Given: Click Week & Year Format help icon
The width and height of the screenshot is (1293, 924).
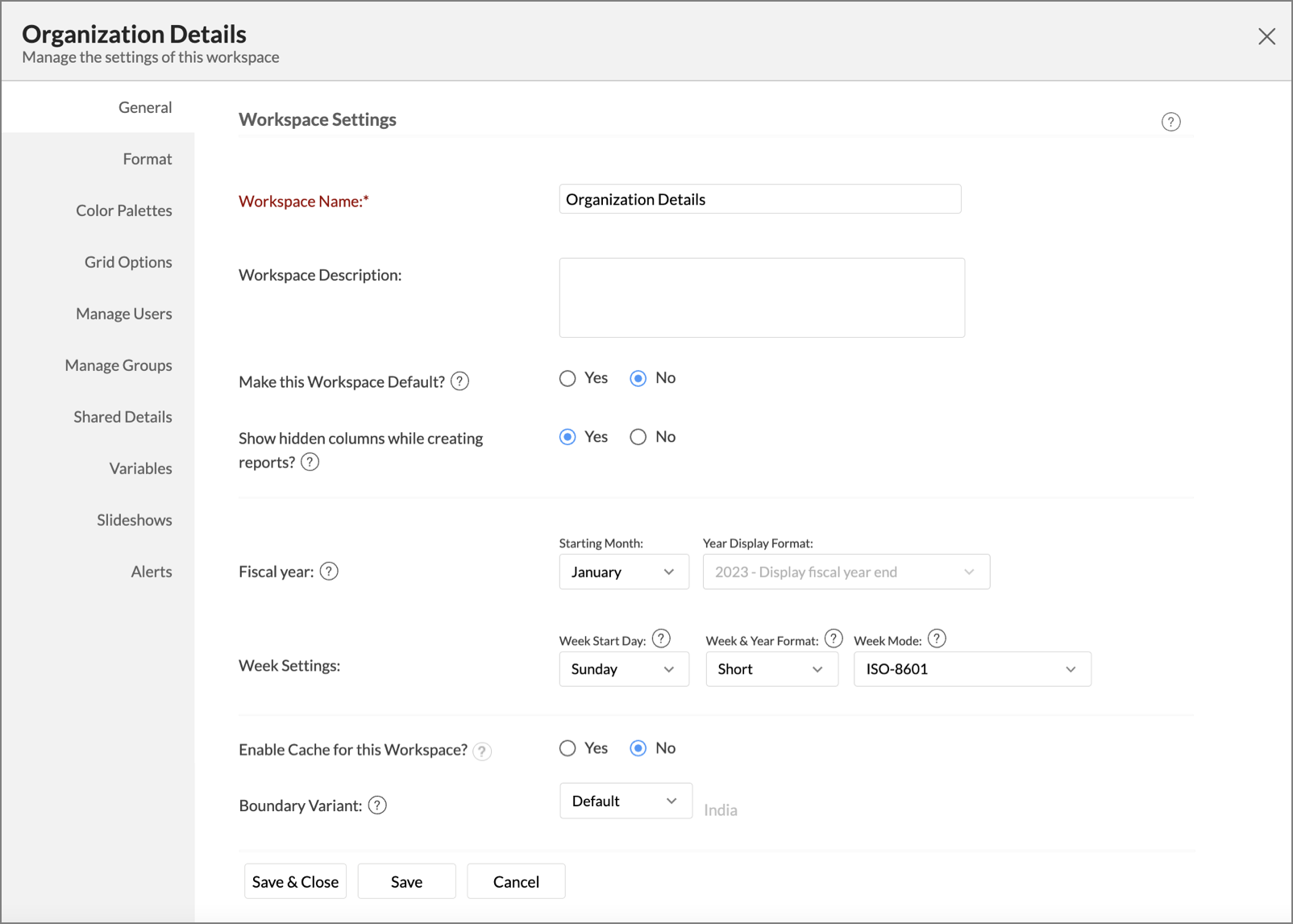Looking at the screenshot, I should pos(834,639).
